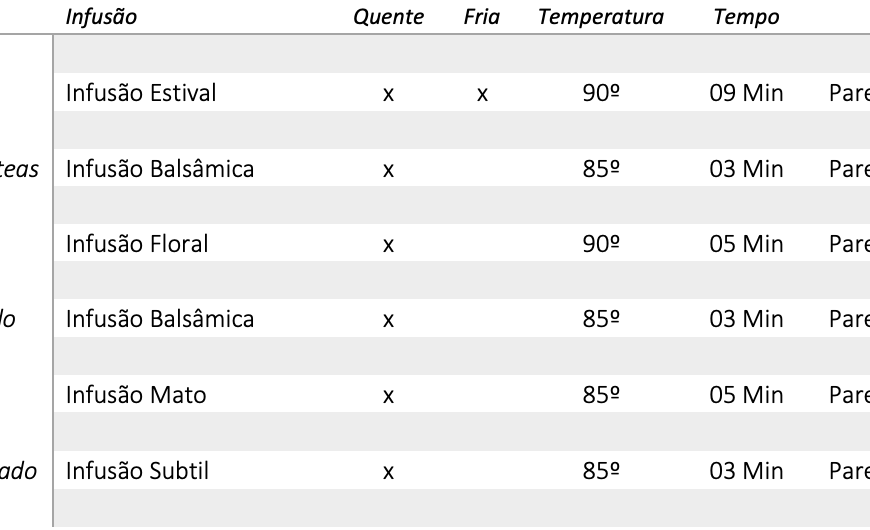Image resolution: width=870 pixels, height=530 pixels.
Task: Select the 85º temperature of Infusão Mato
Action: coord(601,395)
